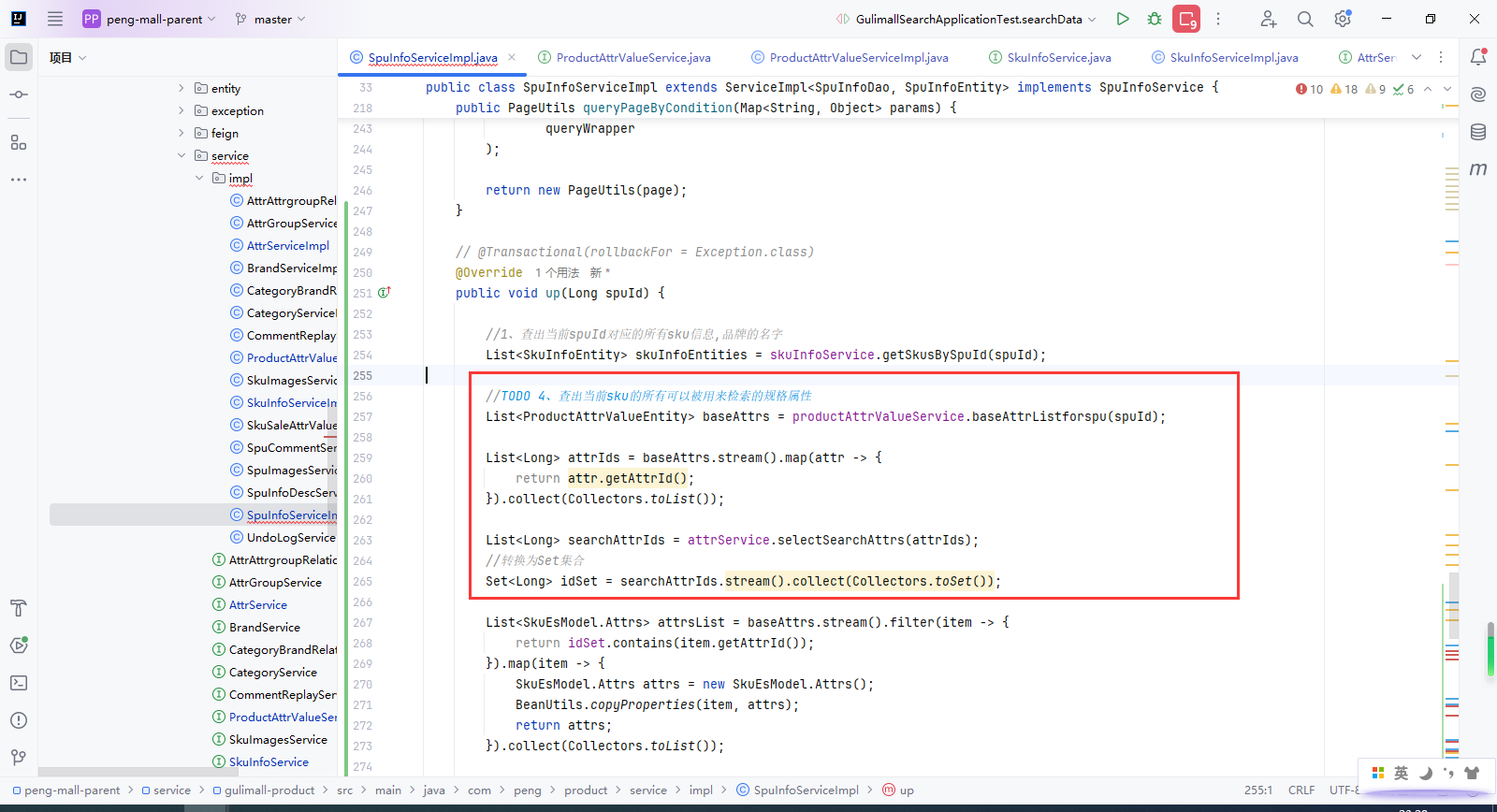Click the 1 个用法 usages hint

tap(557, 272)
